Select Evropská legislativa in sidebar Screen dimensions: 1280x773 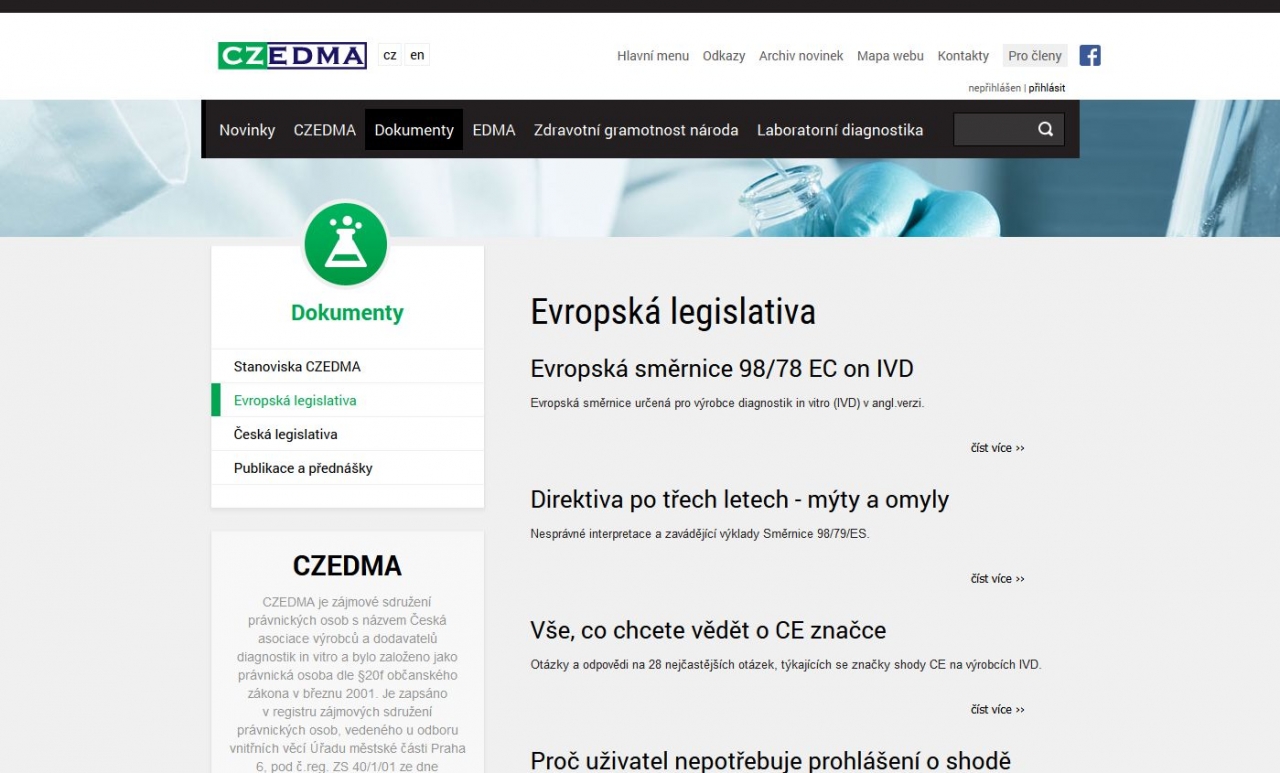347,400
